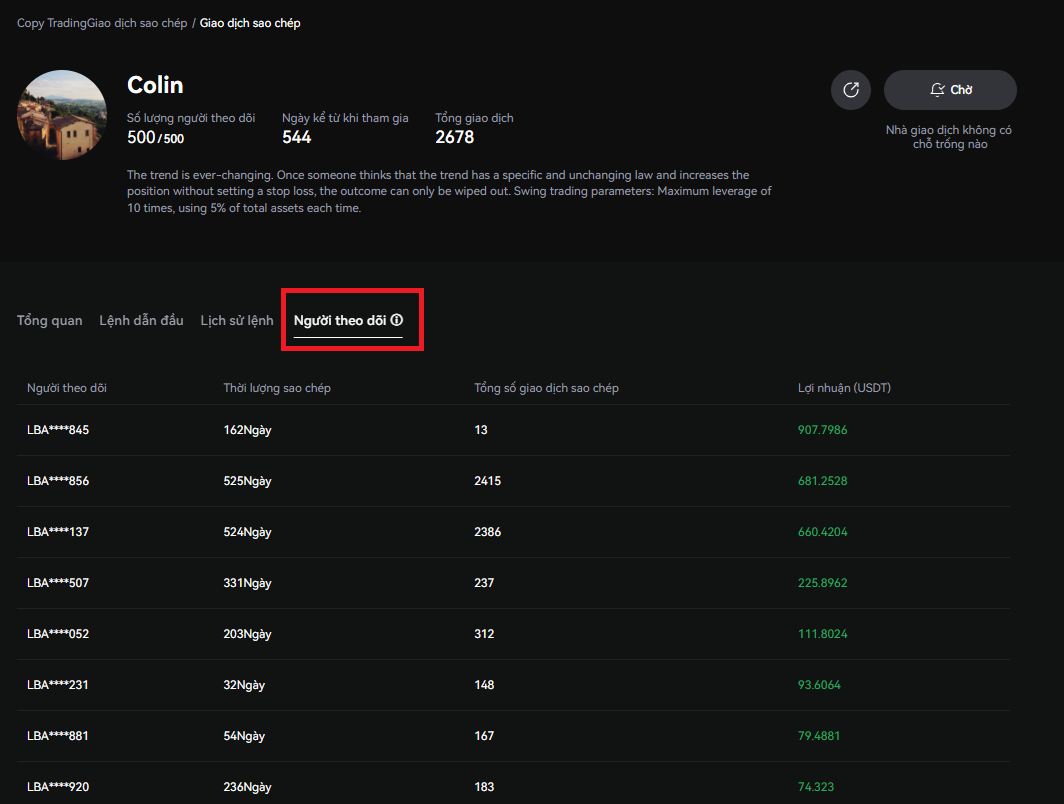The image size is (1064, 804).
Task: Select follower row LBA****845
Action: point(58,430)
